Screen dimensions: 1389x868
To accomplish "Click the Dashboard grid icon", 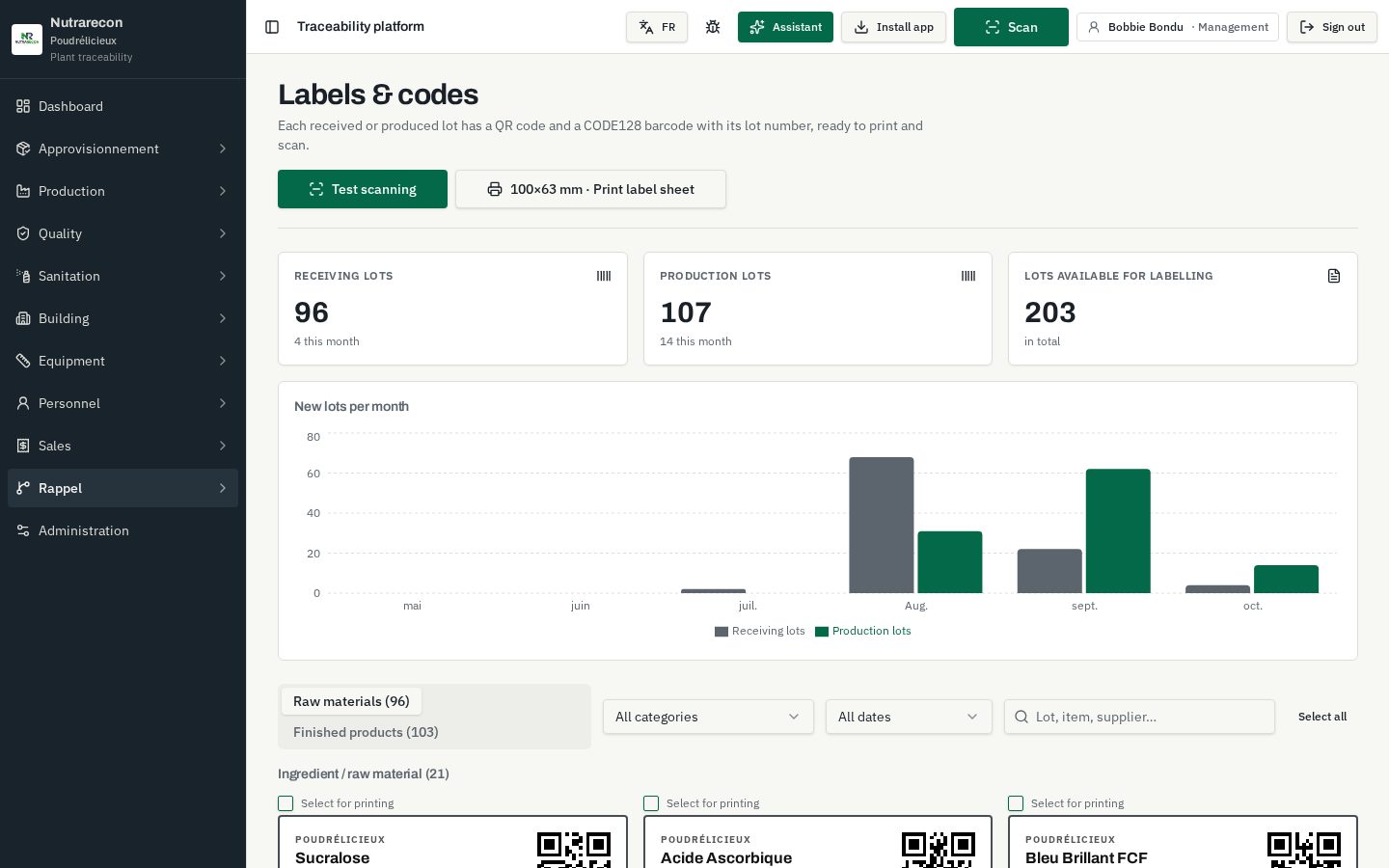I will (23, 106).
